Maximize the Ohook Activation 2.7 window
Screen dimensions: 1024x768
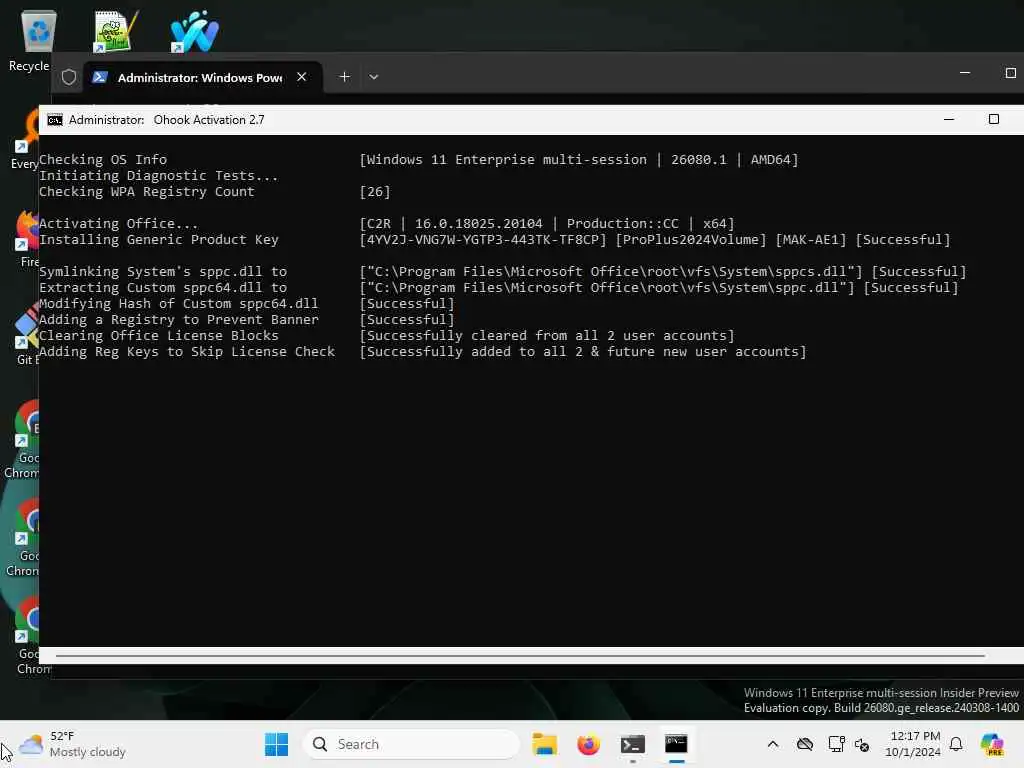(993, 119)
